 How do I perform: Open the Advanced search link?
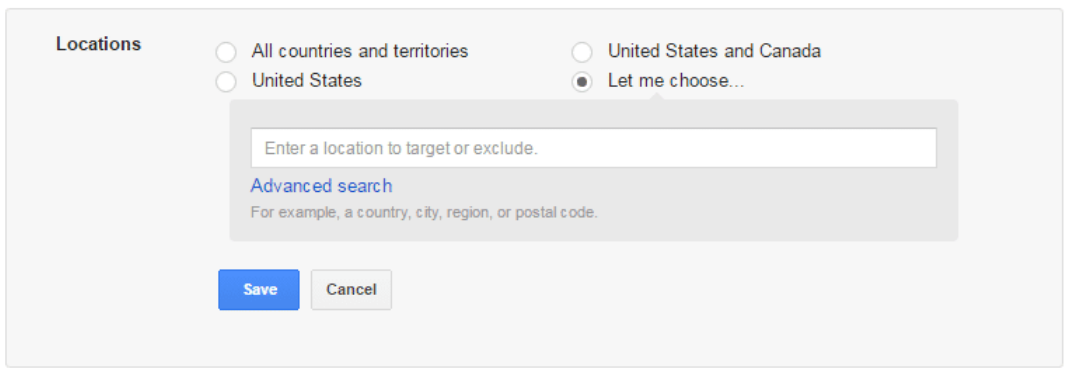pos(321,186)
